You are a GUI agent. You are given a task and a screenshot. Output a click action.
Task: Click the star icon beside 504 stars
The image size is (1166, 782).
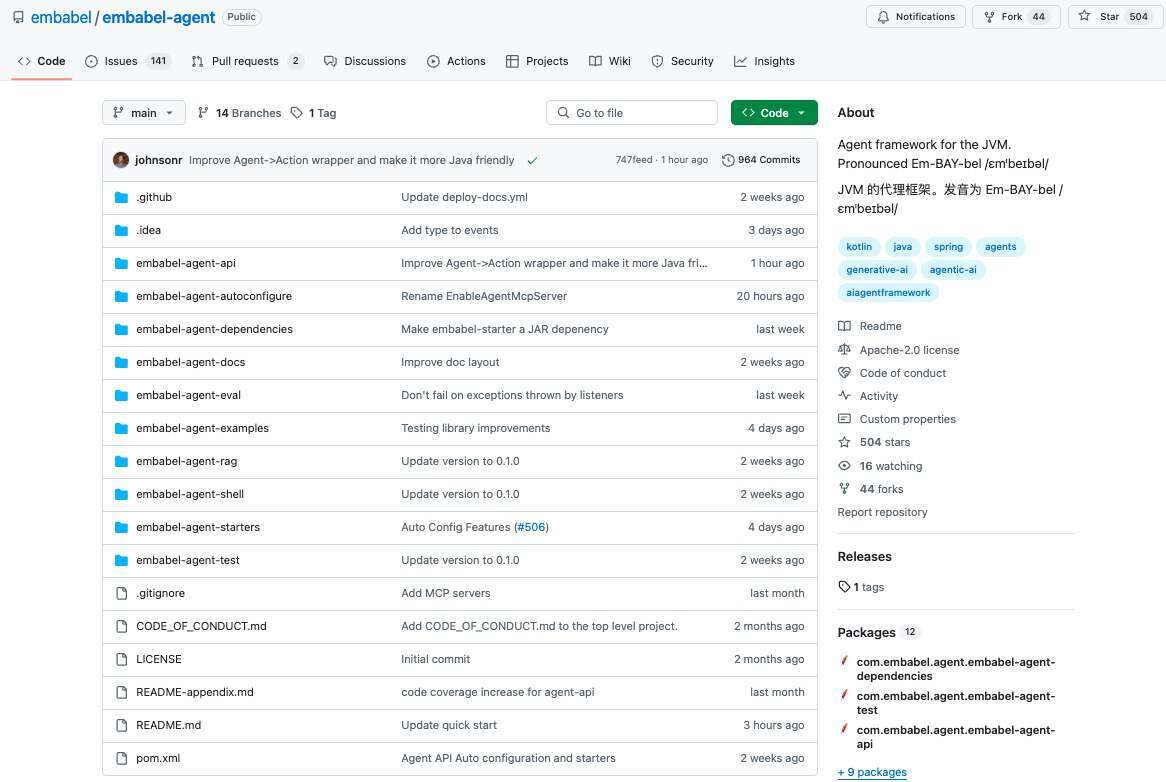tap(844, 442)
